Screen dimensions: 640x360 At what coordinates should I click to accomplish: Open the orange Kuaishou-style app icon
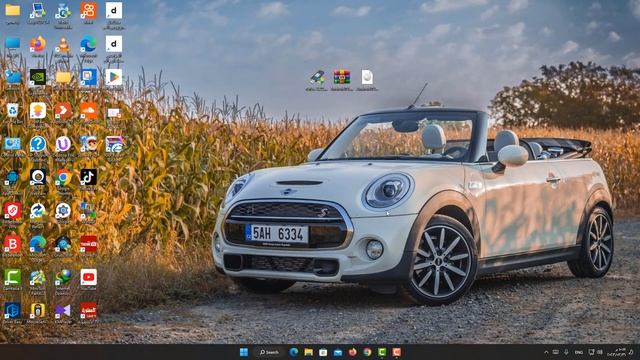click(x=89, y=11)
